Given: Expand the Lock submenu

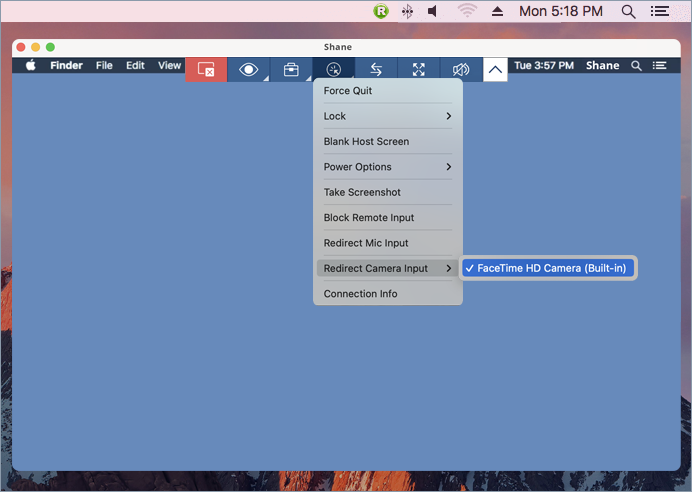Looking at the screenshot, I should [x=388, y=116].
